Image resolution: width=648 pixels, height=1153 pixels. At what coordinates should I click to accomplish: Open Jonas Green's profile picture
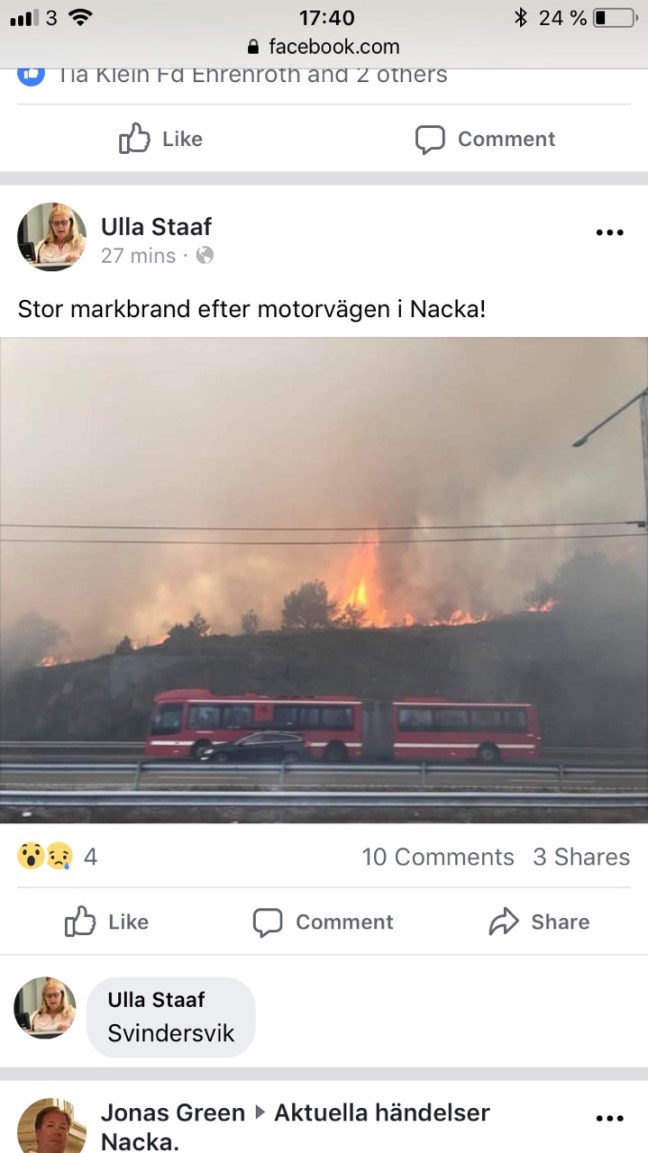[51, 1126]
